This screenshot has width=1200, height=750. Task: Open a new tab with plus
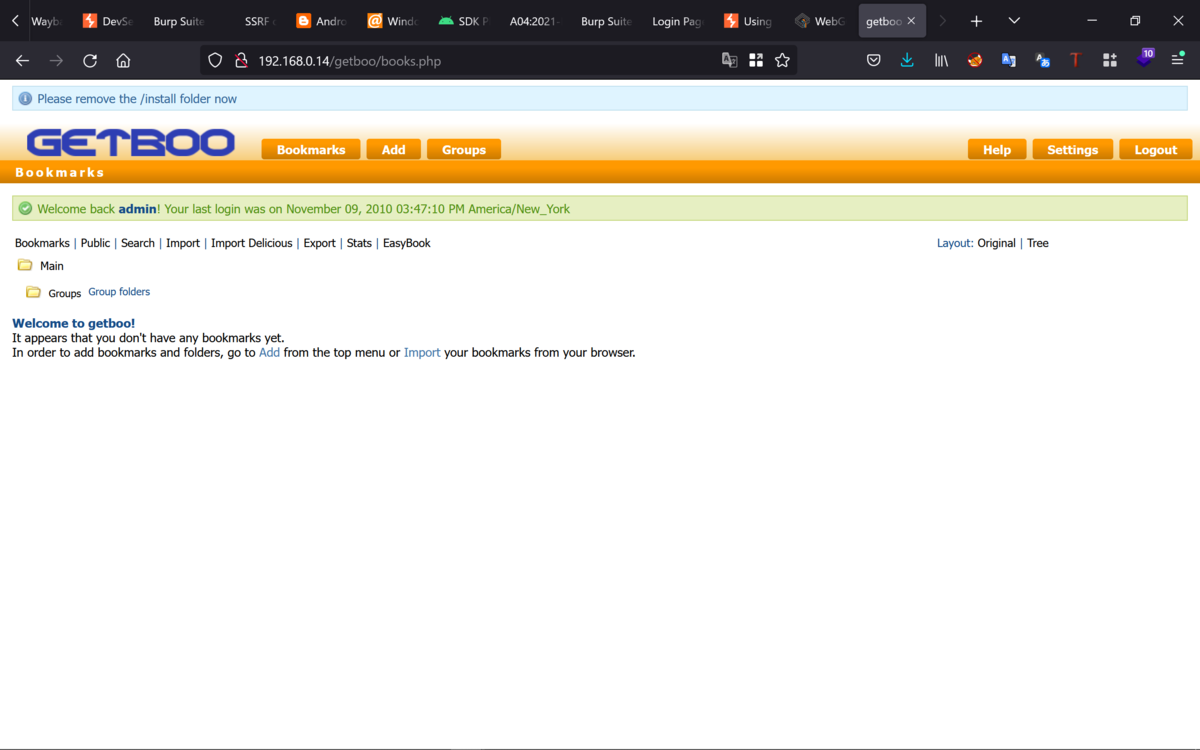tap(976, 21)
